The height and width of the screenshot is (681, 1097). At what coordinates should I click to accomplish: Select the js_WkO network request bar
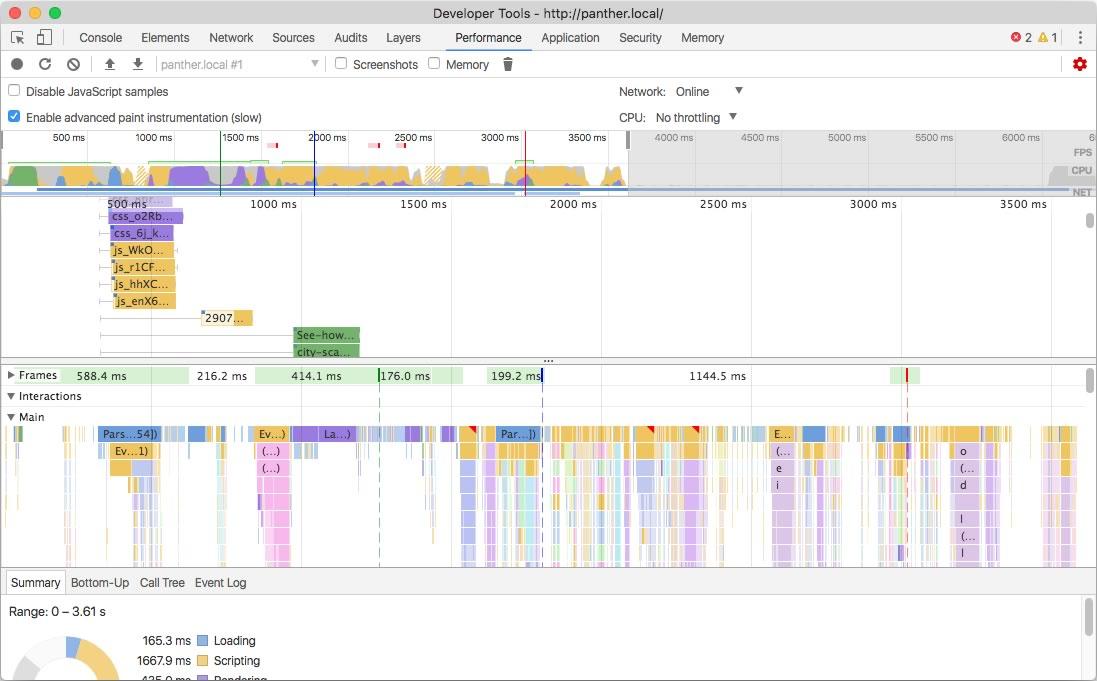[142, 250]
